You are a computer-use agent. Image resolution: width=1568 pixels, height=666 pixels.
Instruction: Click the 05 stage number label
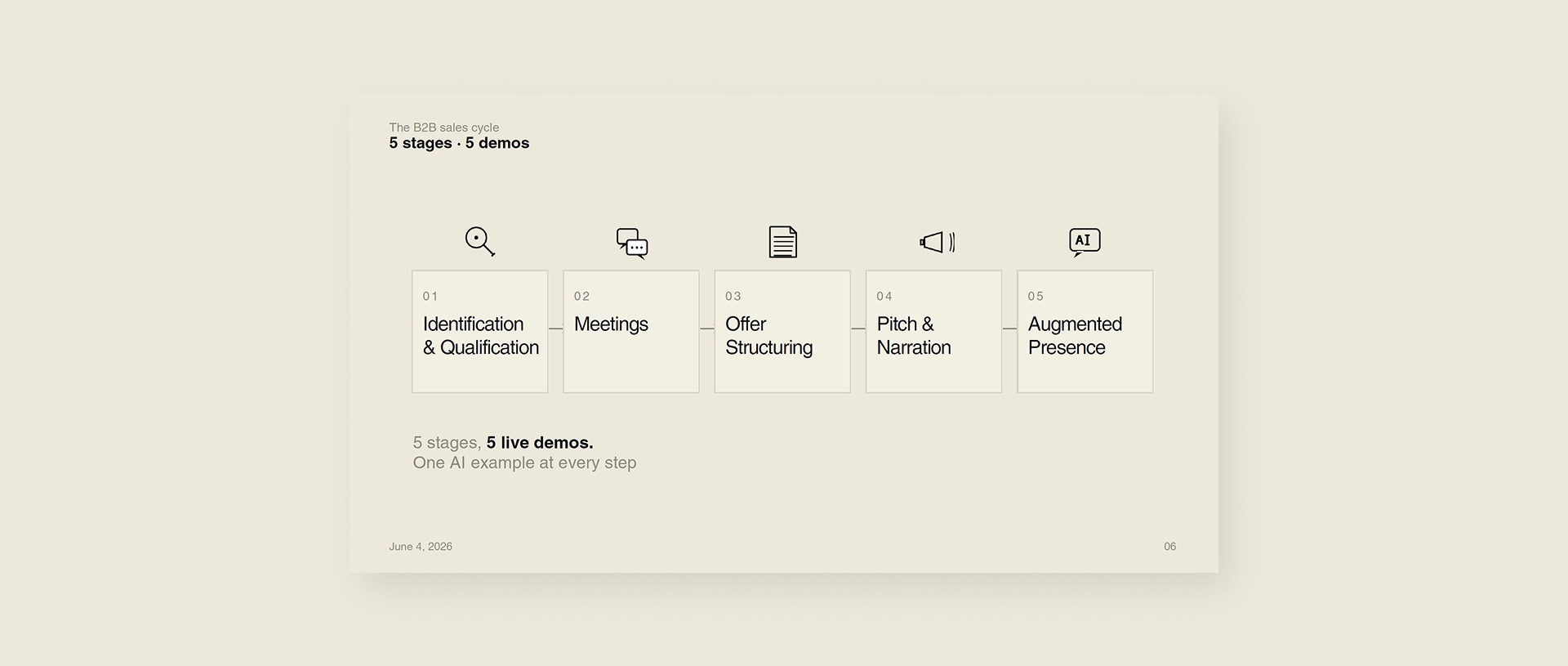pyautogui.click(x=1036, y=296)
